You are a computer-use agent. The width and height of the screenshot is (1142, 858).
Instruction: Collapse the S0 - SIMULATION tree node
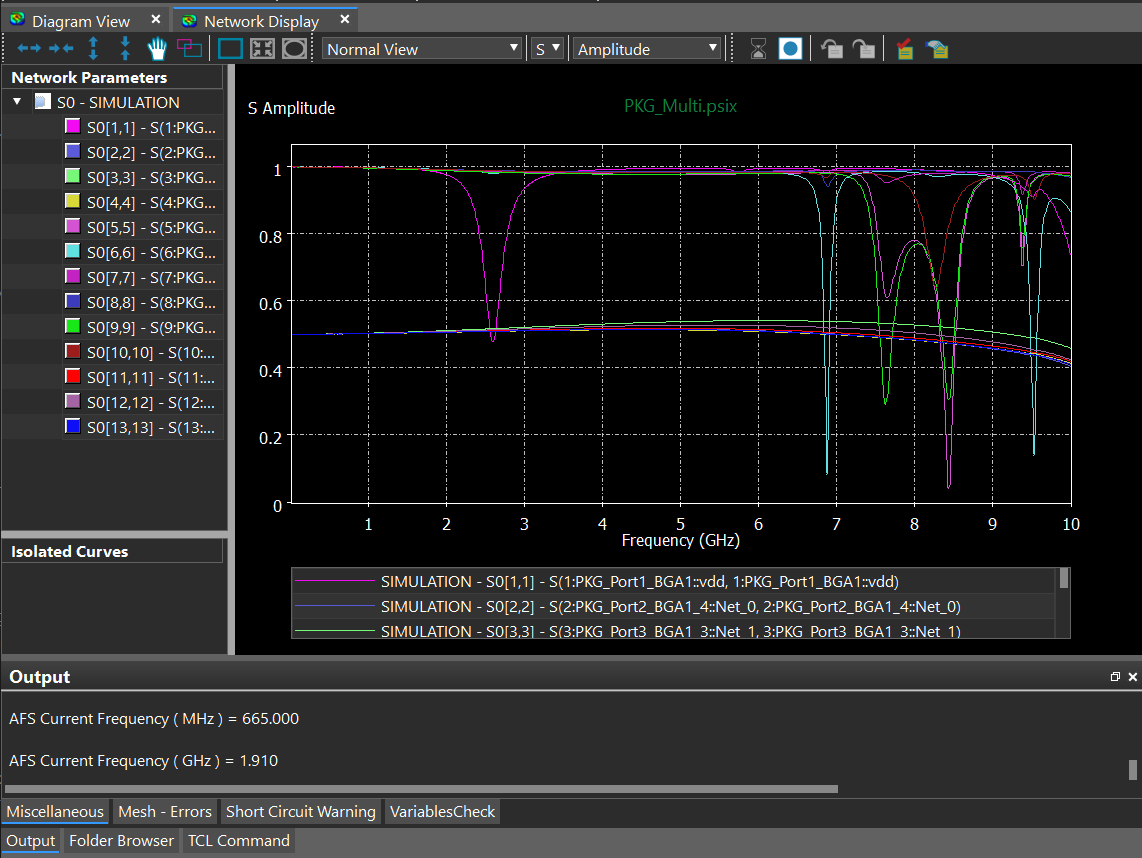(17, 102)
